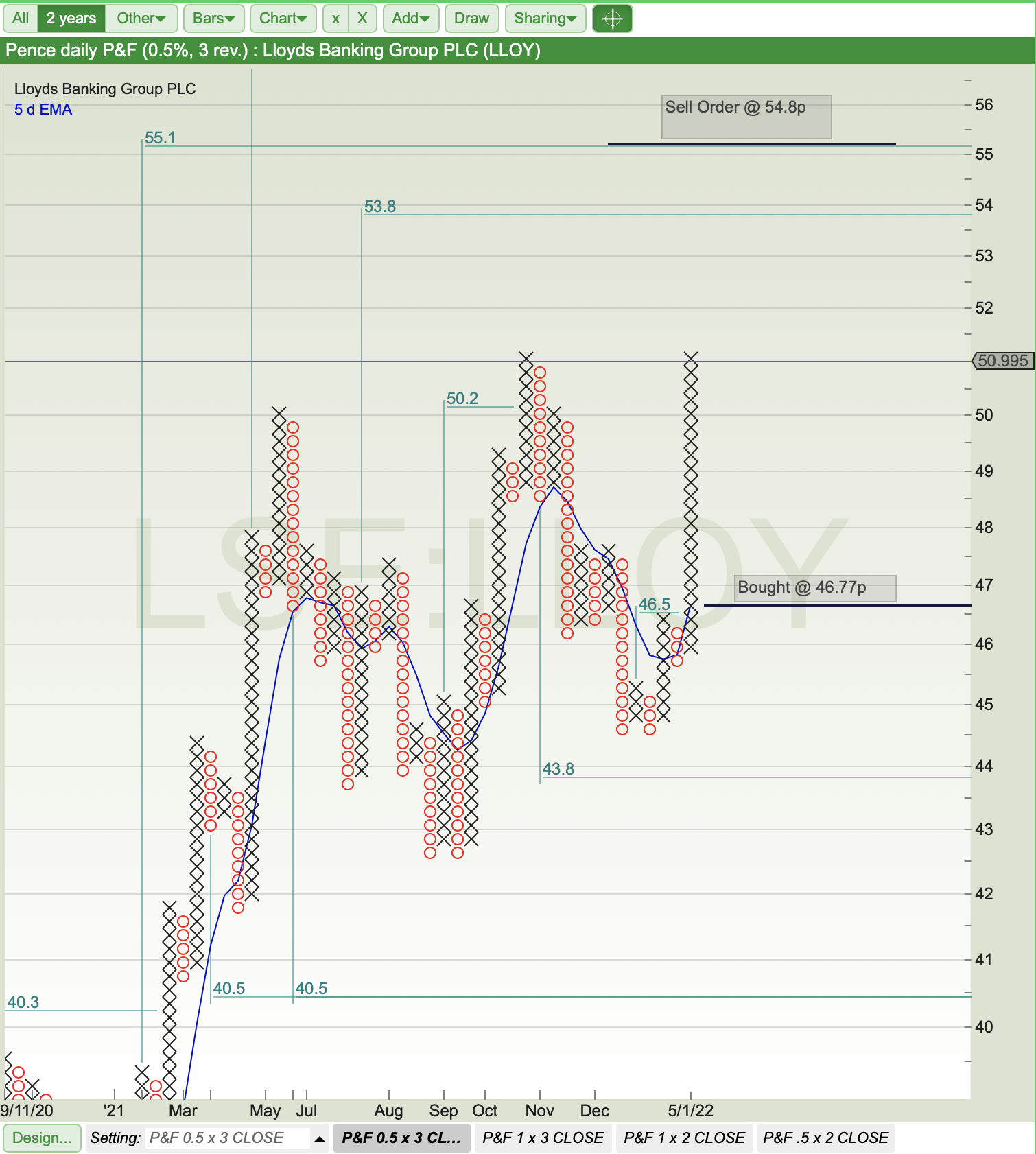
Task: Switch to the P&F 1 x 3 CLOSE tab
Action: tap(543, 1138)
